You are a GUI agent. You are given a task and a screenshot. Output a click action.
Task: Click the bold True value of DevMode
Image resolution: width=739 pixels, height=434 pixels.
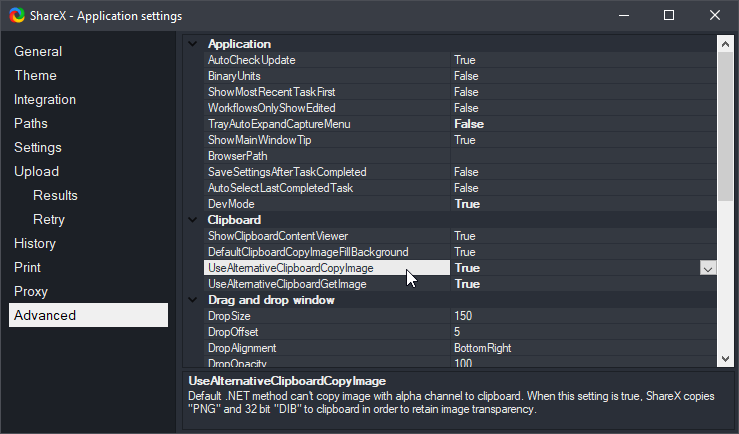(467, 204)
